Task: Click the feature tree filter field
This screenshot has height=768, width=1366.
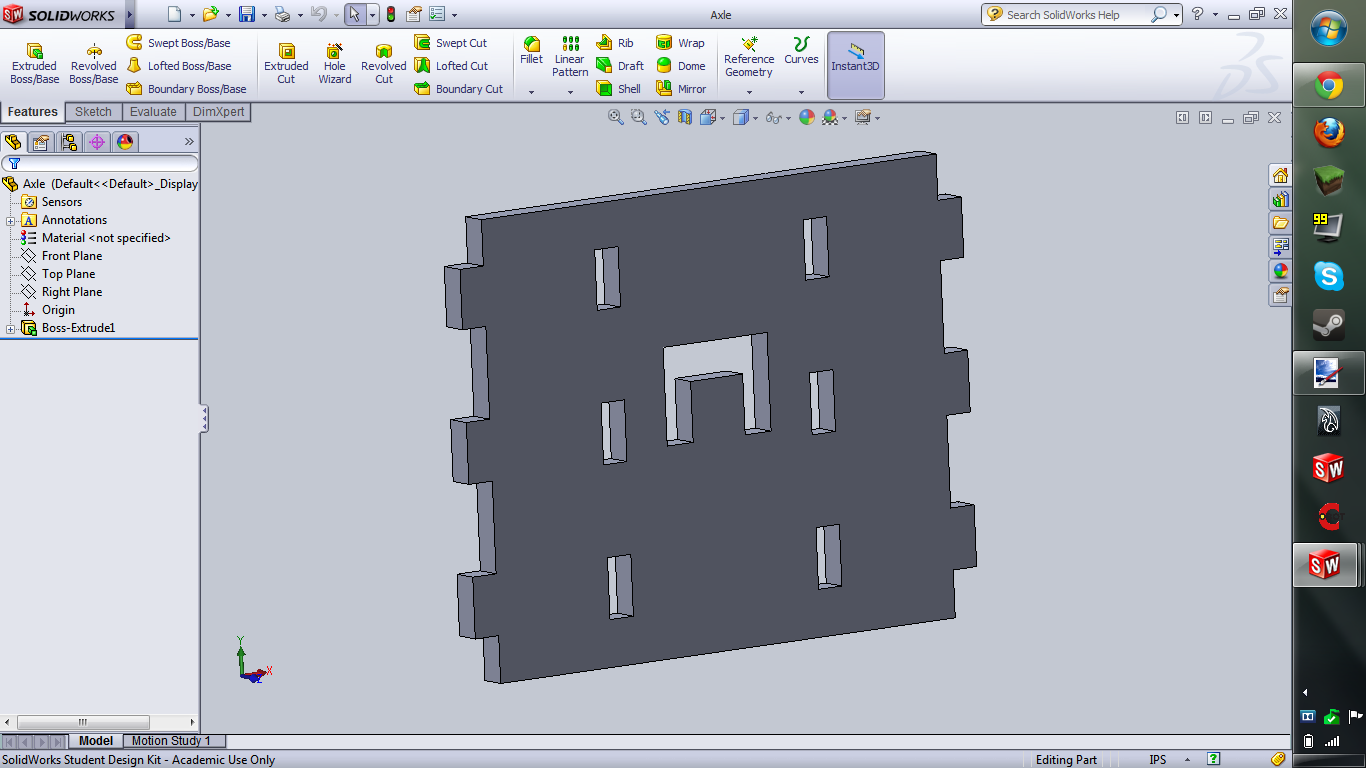Action: pos(100,163)
